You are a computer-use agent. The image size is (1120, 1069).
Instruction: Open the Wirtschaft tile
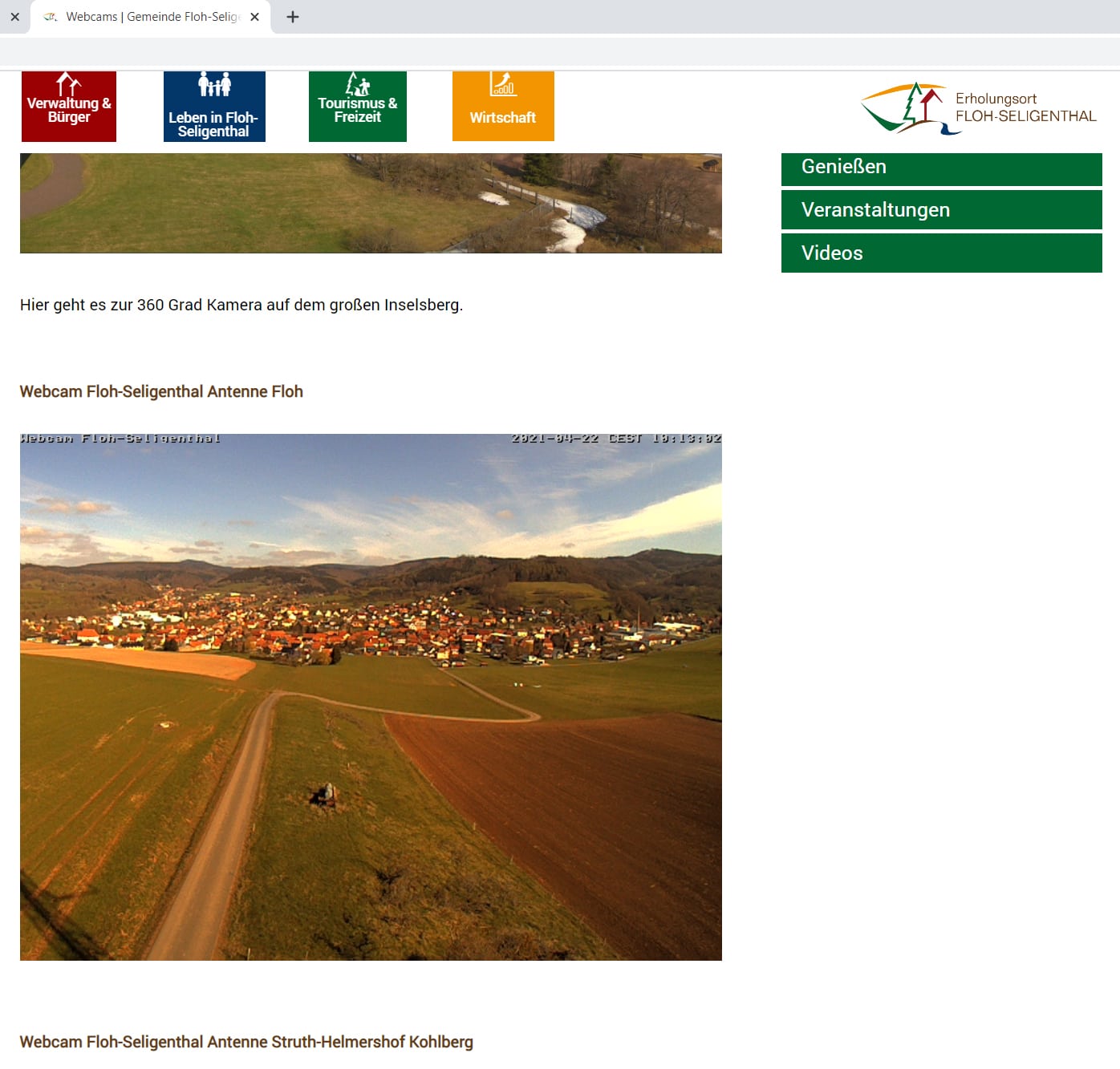[503, 107]
